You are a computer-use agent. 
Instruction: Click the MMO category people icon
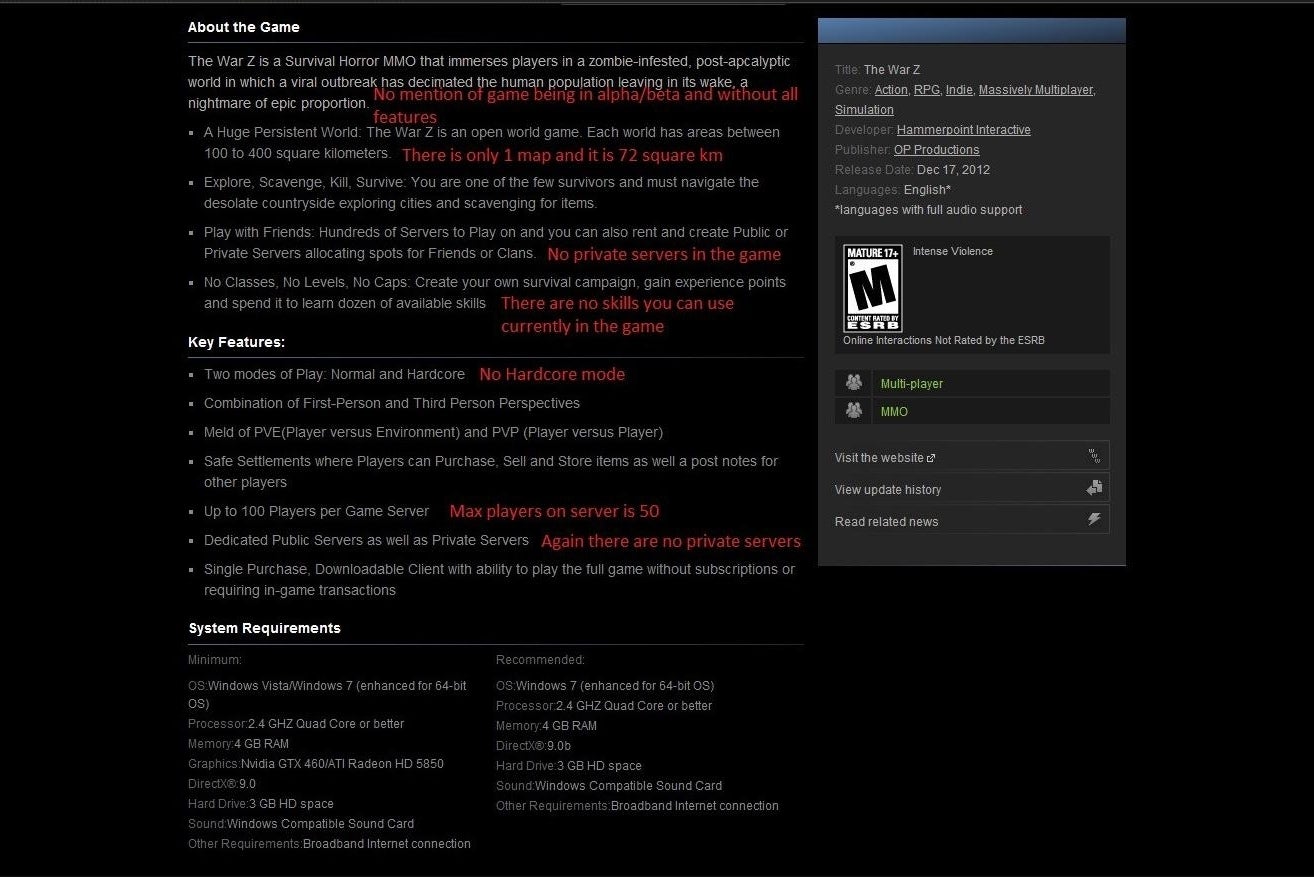[853, 411]
